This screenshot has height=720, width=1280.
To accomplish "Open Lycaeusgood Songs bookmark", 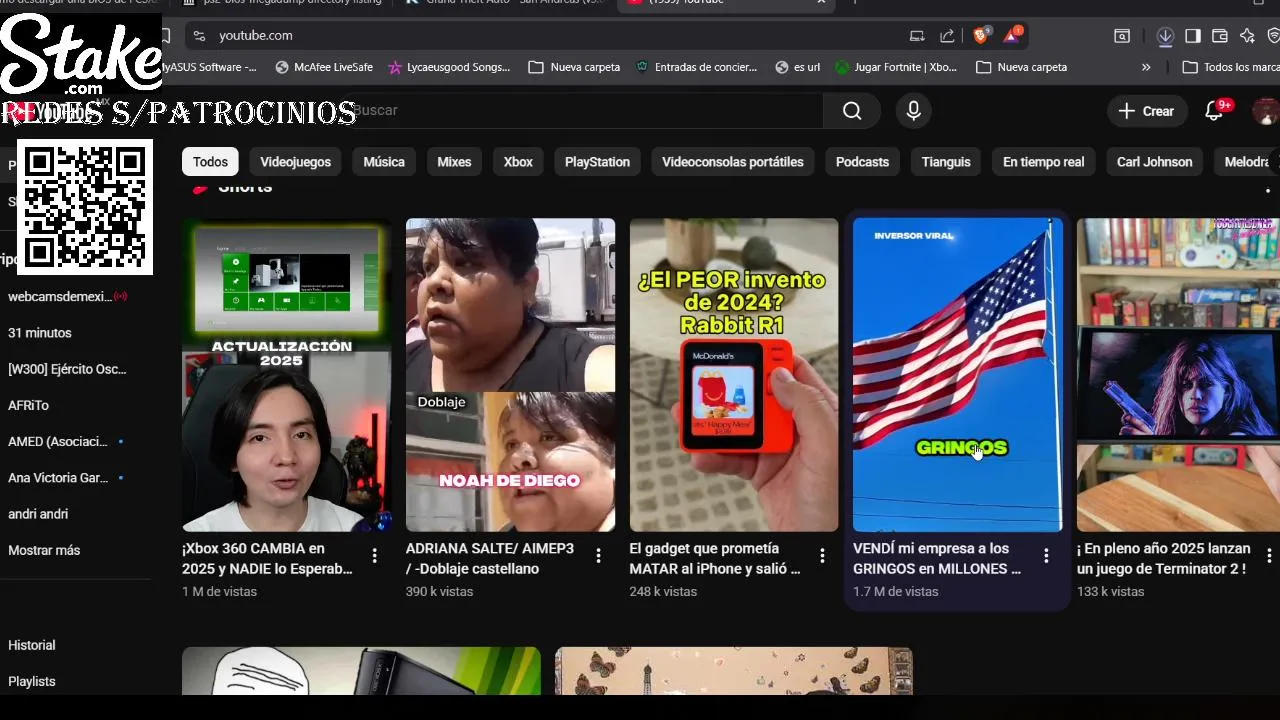I will (x=449, y=67).
